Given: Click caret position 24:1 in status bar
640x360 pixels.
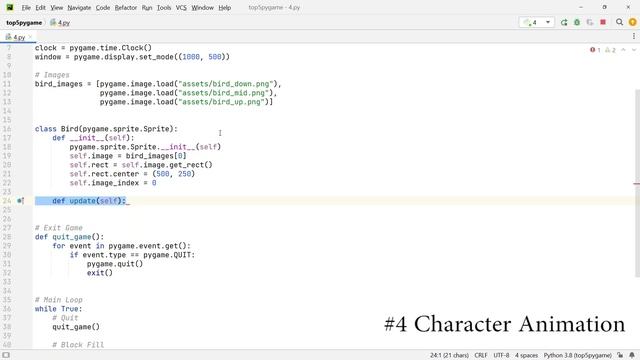Looking at the screenshot, I should coord(449,356).
